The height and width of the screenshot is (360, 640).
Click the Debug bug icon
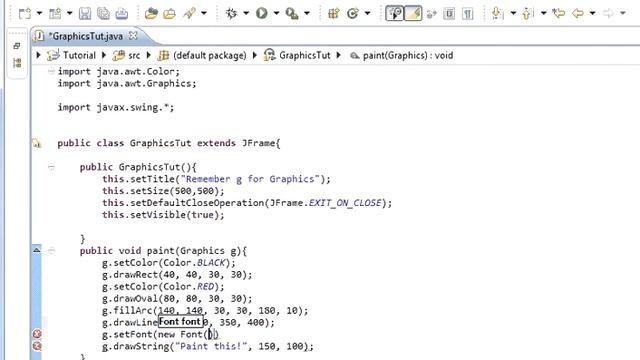click(x=231, y=13)
